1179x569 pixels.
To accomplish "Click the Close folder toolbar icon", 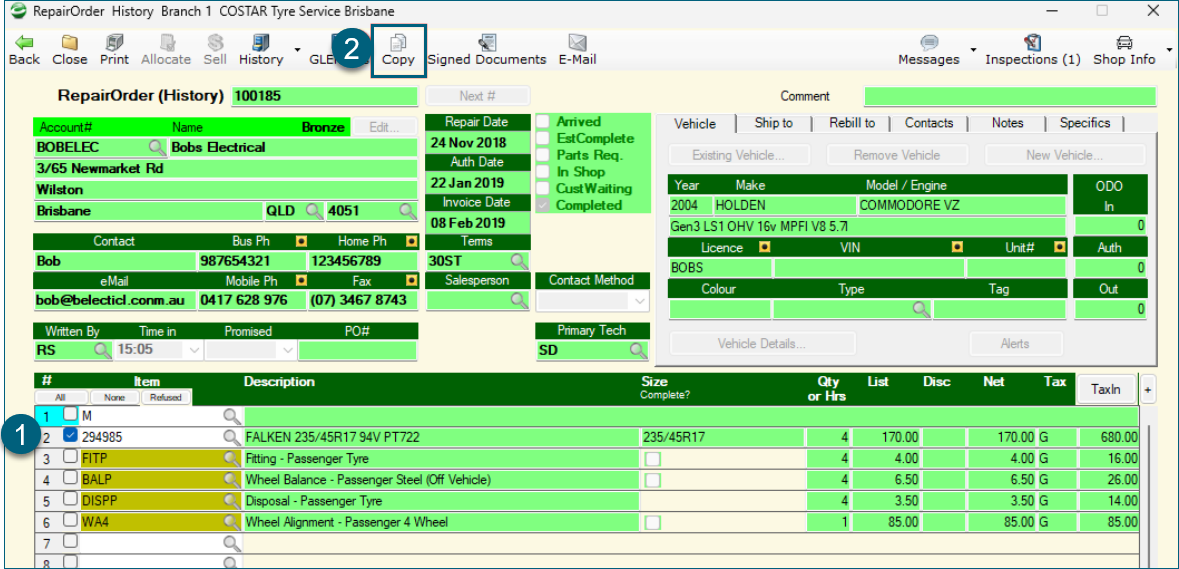I will click(x=70, y=43).
